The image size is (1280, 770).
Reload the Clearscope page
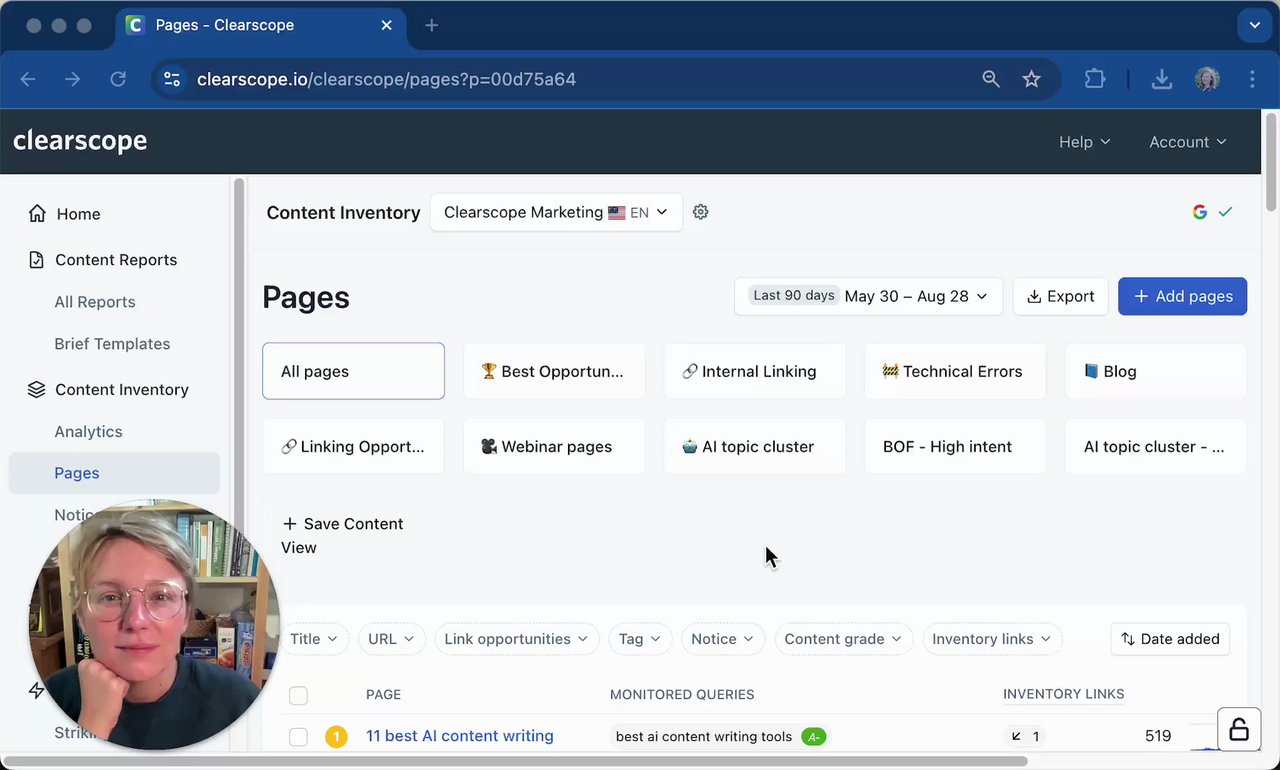pyautogui.click(x=118, y=79)
